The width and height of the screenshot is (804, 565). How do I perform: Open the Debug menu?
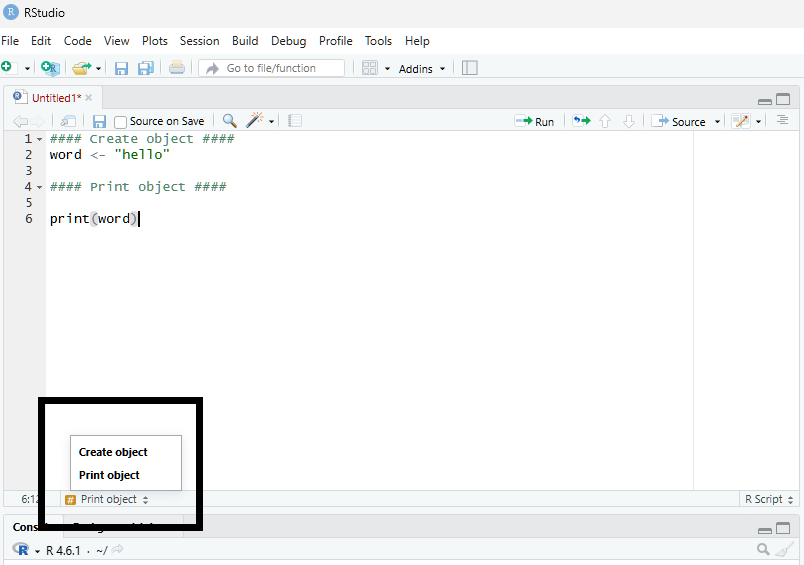pos(289,41)
